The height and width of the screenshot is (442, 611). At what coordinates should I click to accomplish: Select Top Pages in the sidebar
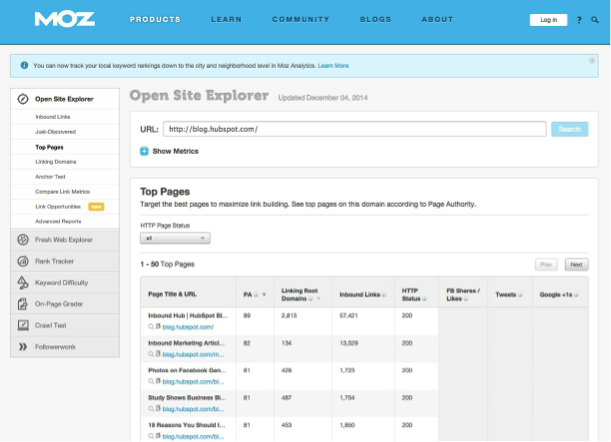tap(49, 147)
